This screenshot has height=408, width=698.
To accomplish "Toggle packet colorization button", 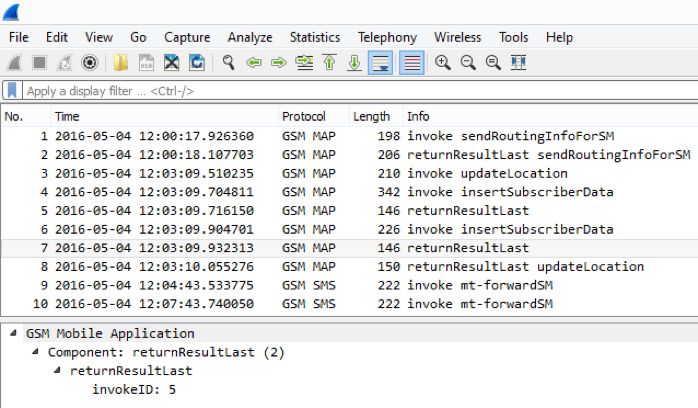I will (x=410, y=63).
